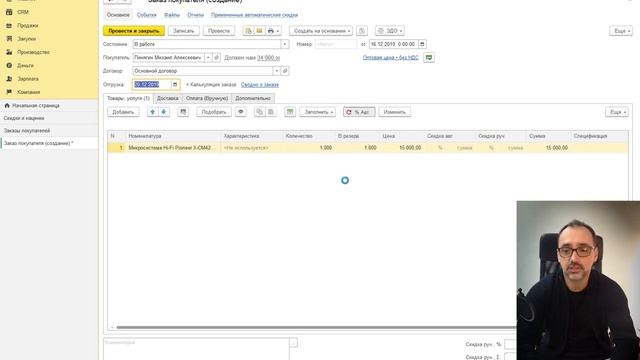
Task: Open the calendar picker for document date
Action: click(422, 44)
